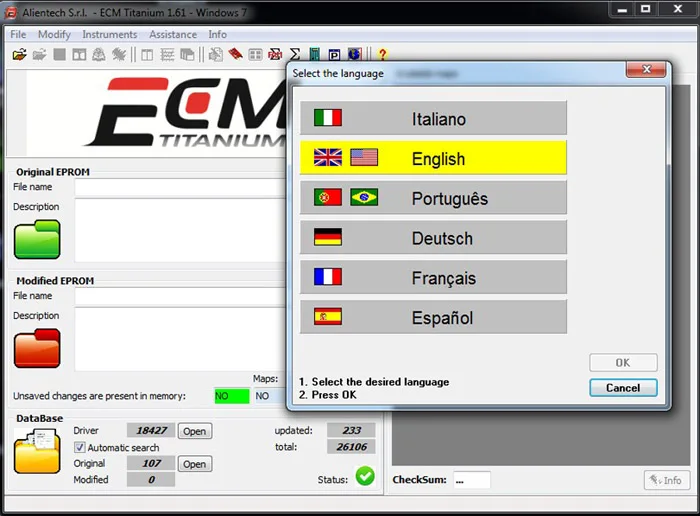Click the Info button beside CheckSum
700x516 pixels.
pos(667,480)
